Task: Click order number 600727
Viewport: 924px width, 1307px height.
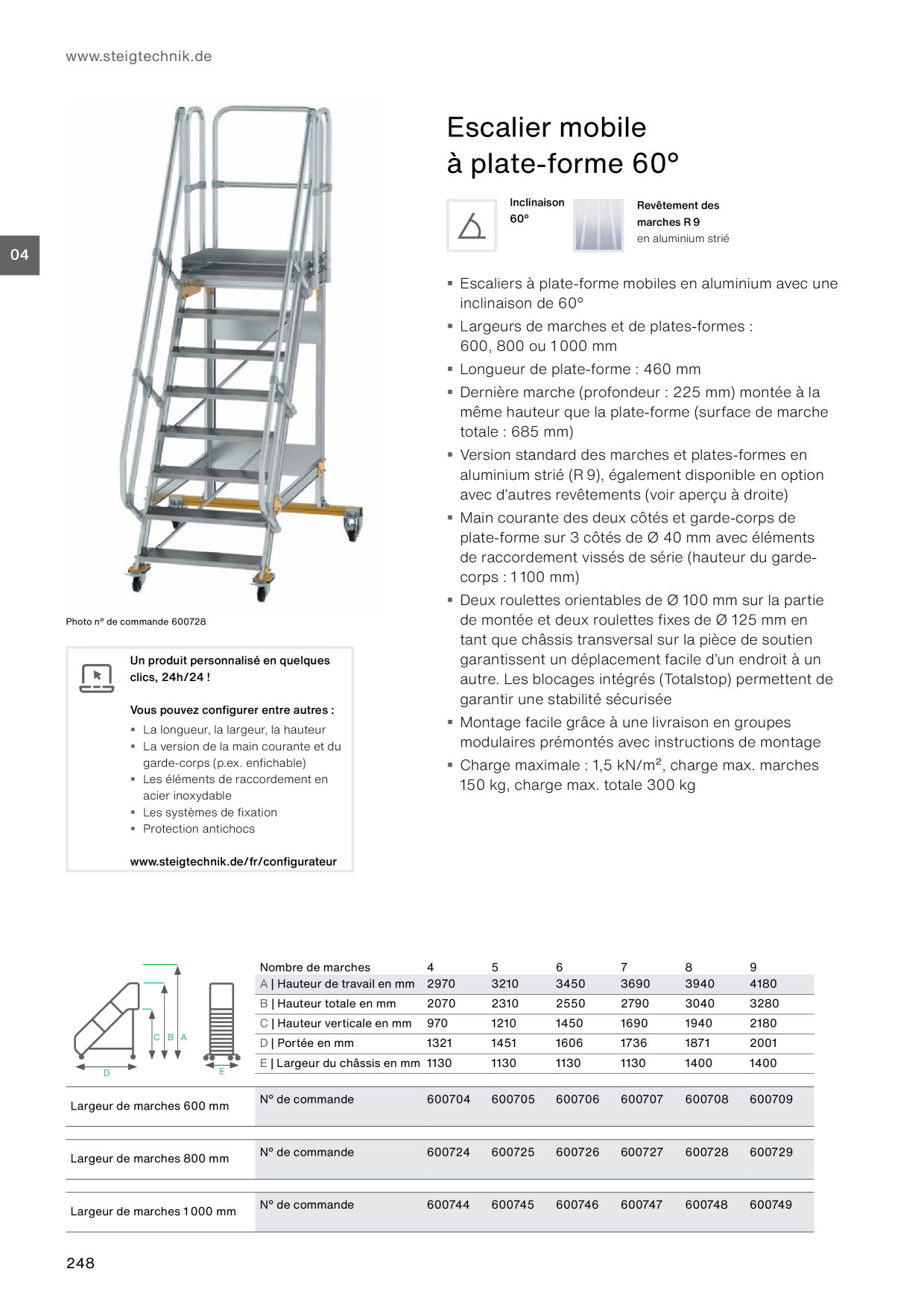Action: pyautogui.click(x=642, y=1152)
